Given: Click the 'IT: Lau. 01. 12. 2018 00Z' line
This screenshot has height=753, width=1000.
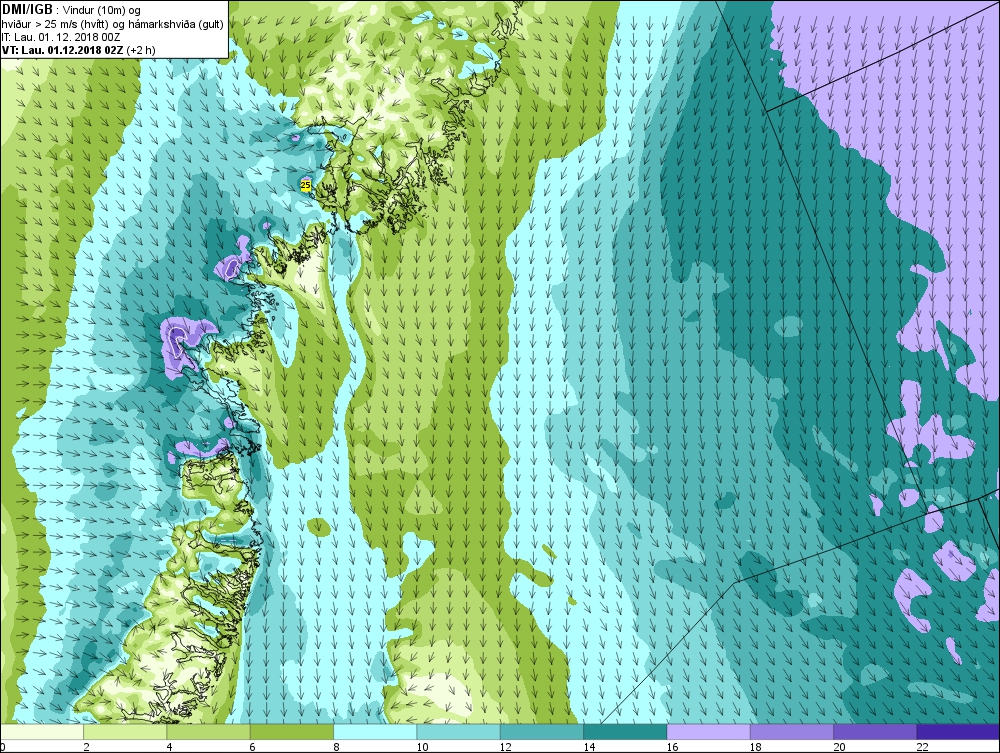Looking at the screenshot, I should 61,36.
